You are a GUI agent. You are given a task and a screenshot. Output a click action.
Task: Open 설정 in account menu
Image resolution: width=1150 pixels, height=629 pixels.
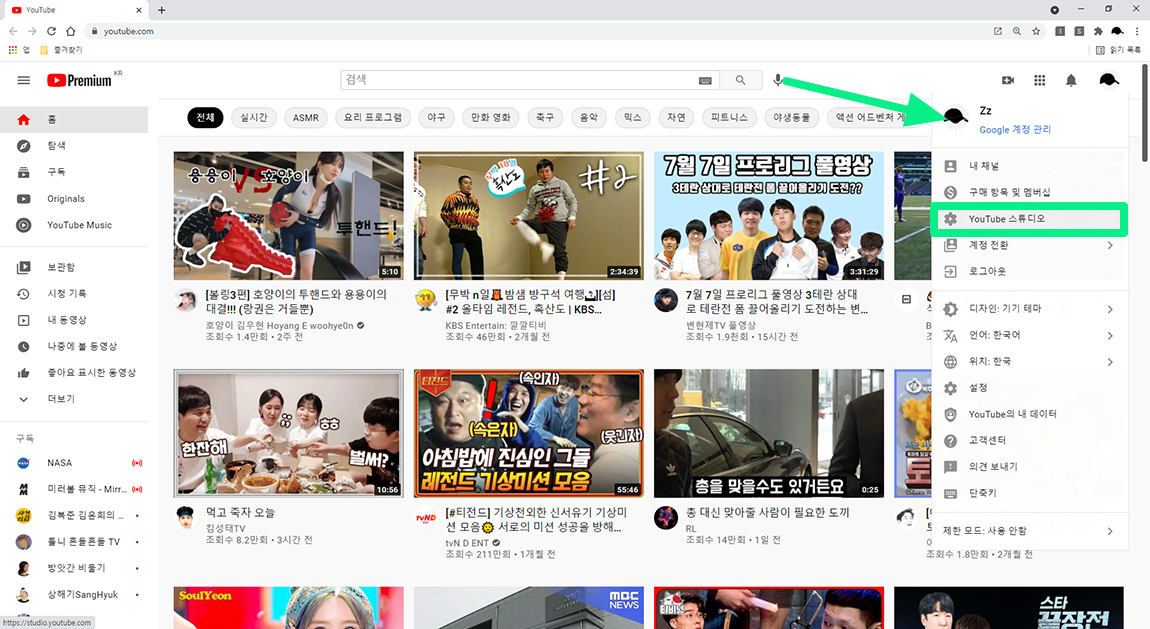(x=1030, y=388)
